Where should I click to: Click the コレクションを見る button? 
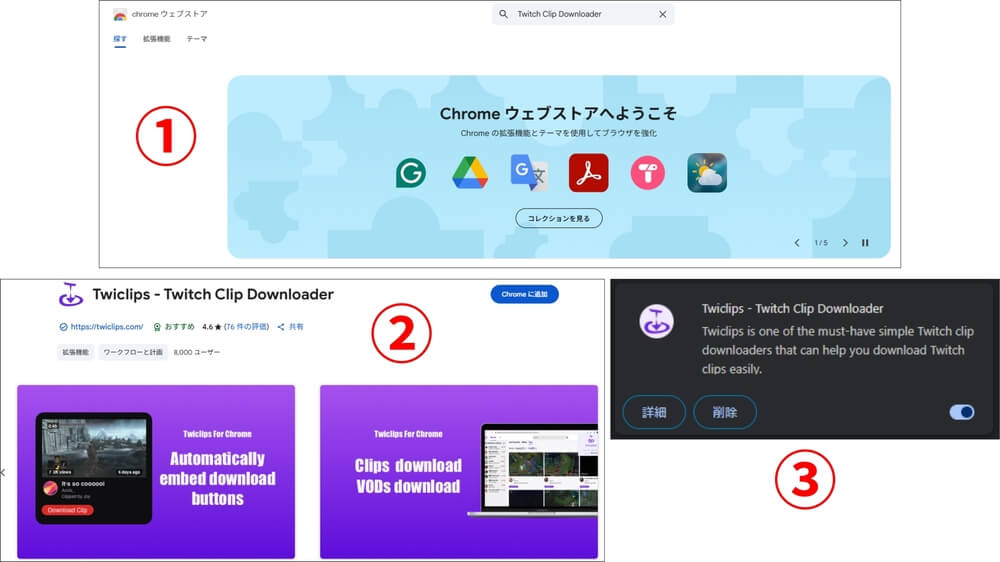click(559, 218)
